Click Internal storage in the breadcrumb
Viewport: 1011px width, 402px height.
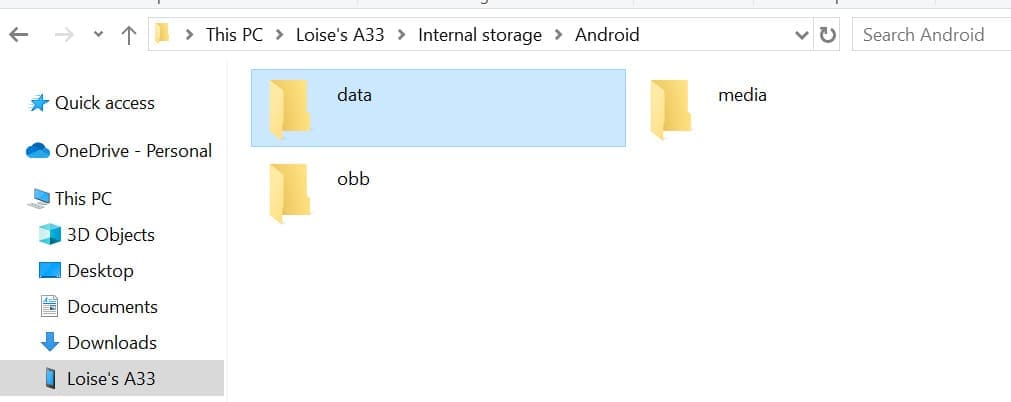pos(480,35)
